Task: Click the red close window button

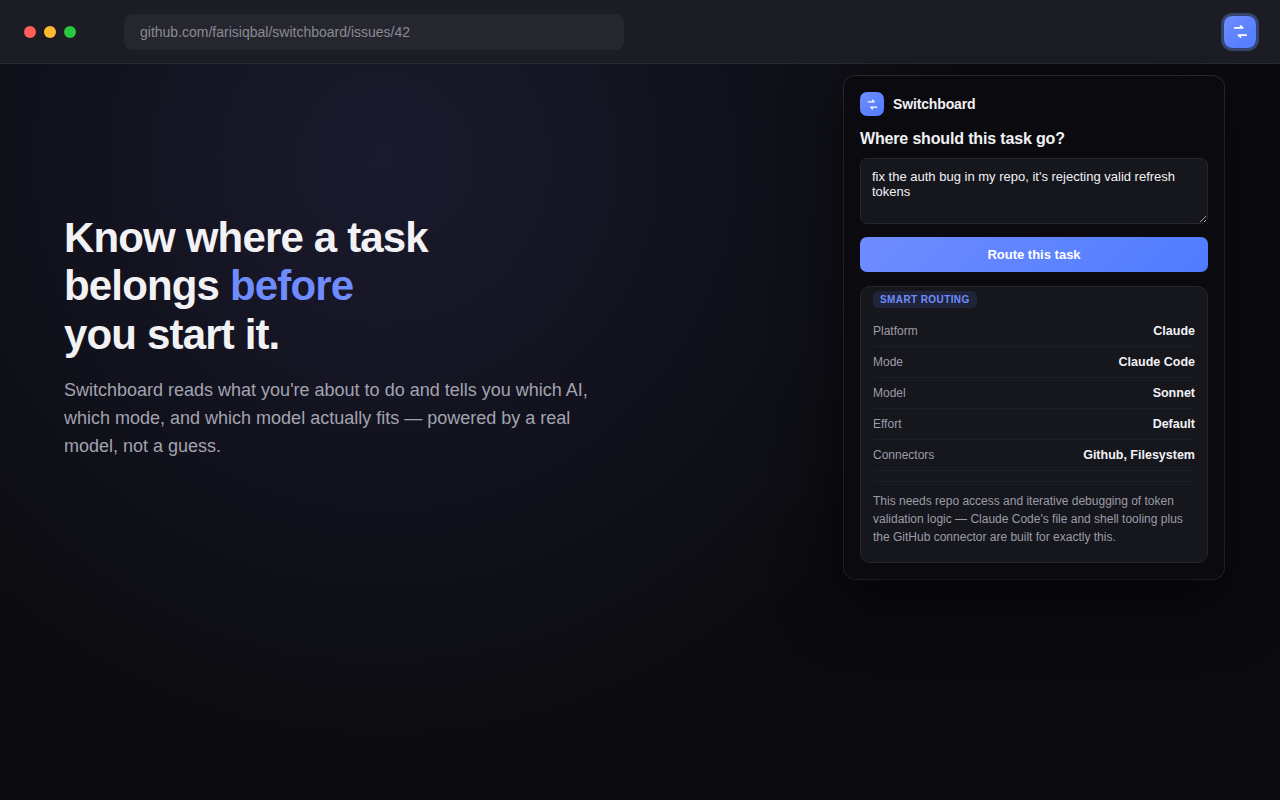Action: [30, 32]
